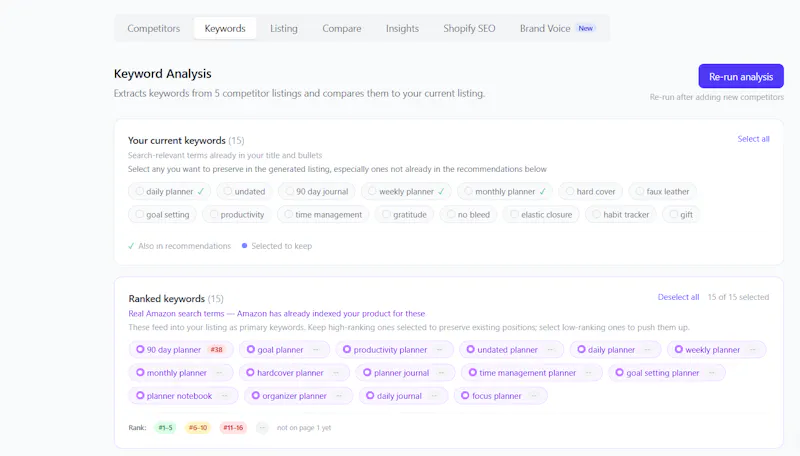The width and height of the screenshot is (800, 456).
Task: Deselect the goal setting planner keyword
Action: point(667,372)
